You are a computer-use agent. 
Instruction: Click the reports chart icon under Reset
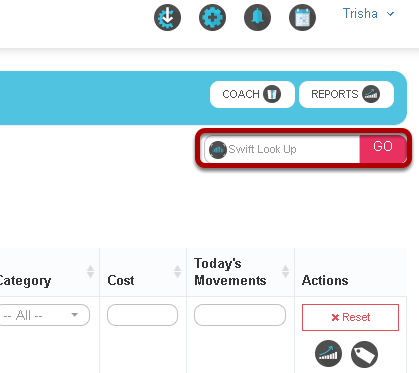(328, 354)
